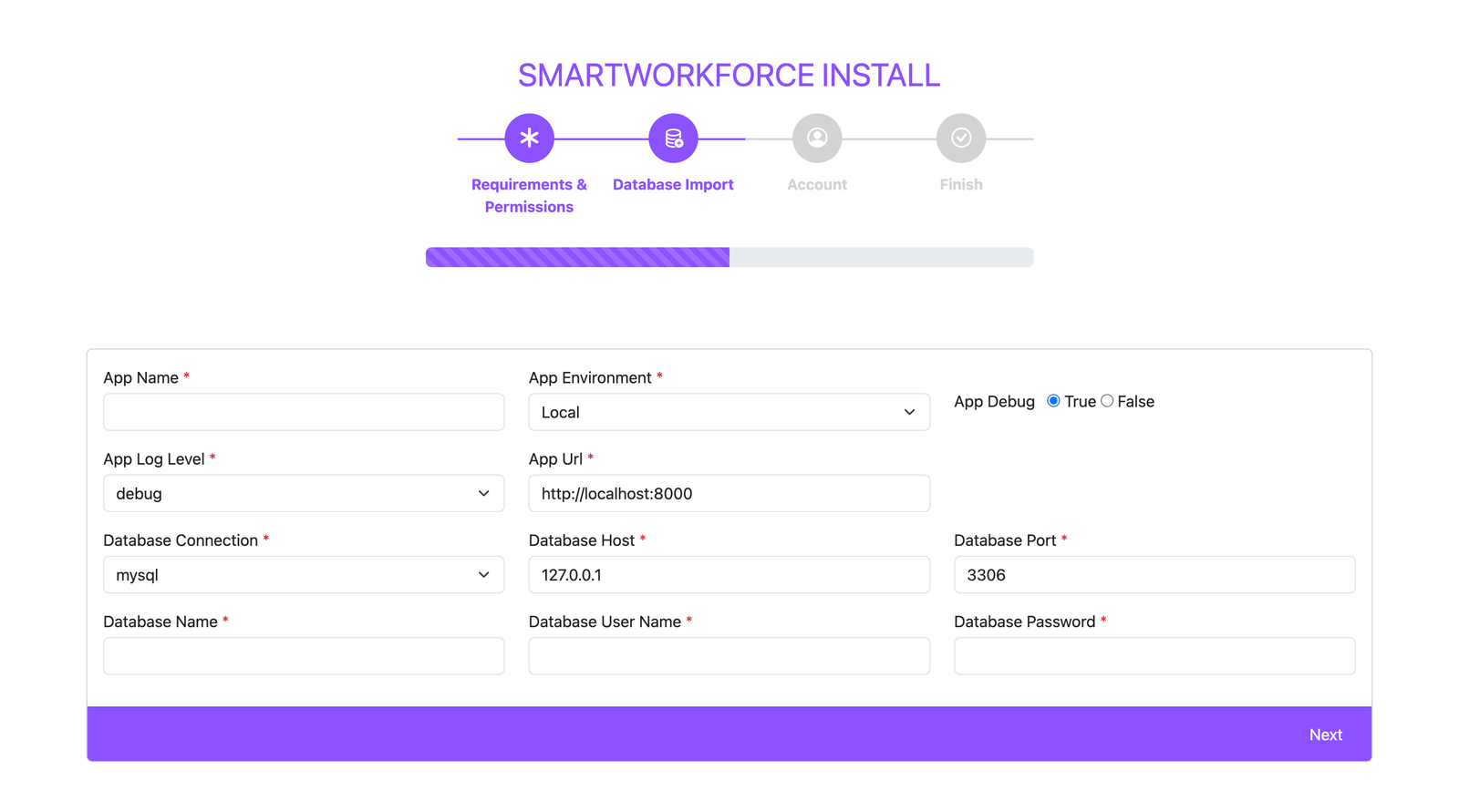
Task: Focus the Database Name input field
Action: pyautogui.click(x=303, y=656)
